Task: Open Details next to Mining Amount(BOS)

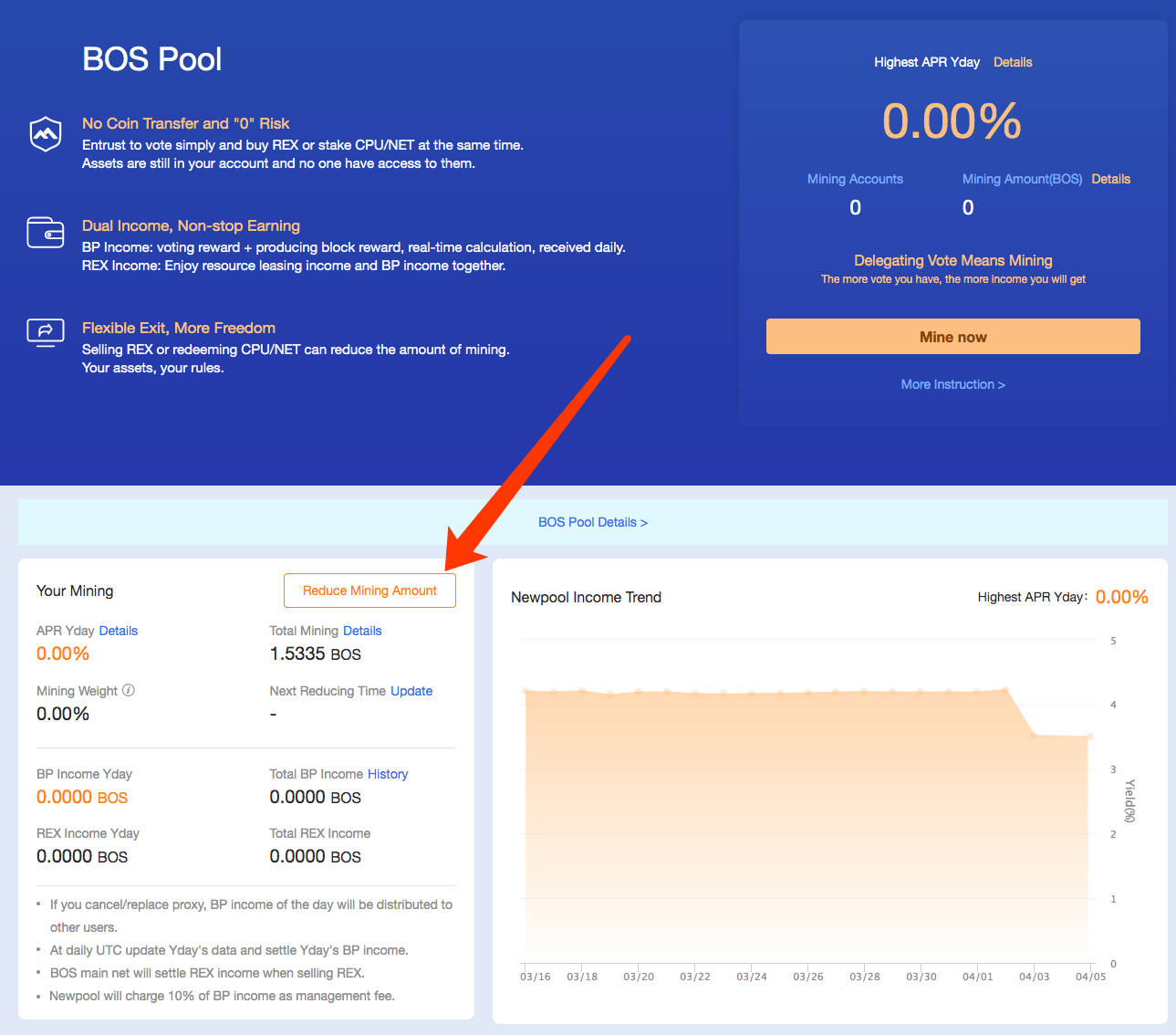Action: pyautogui.click(x=1110, y=179)
